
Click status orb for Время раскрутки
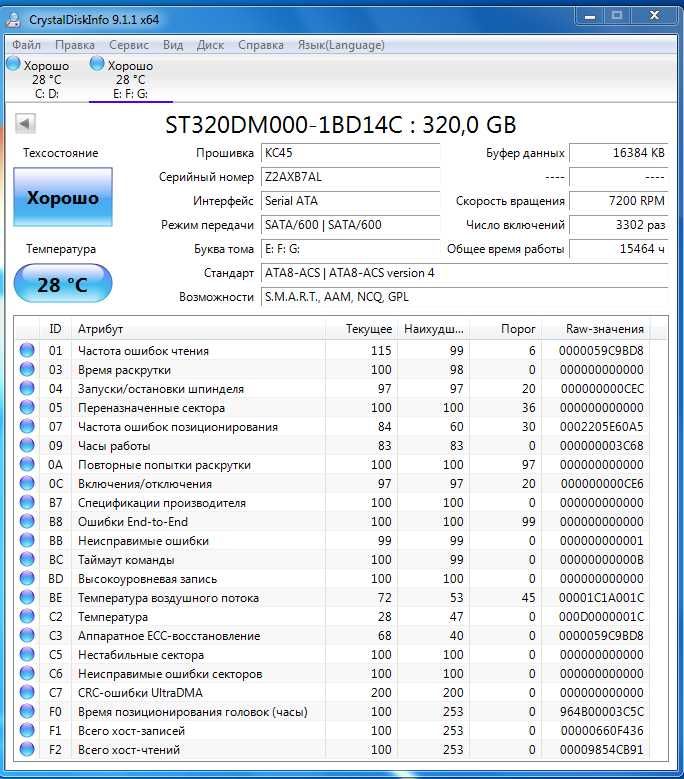pyautogui.click(x=27, y=369)
